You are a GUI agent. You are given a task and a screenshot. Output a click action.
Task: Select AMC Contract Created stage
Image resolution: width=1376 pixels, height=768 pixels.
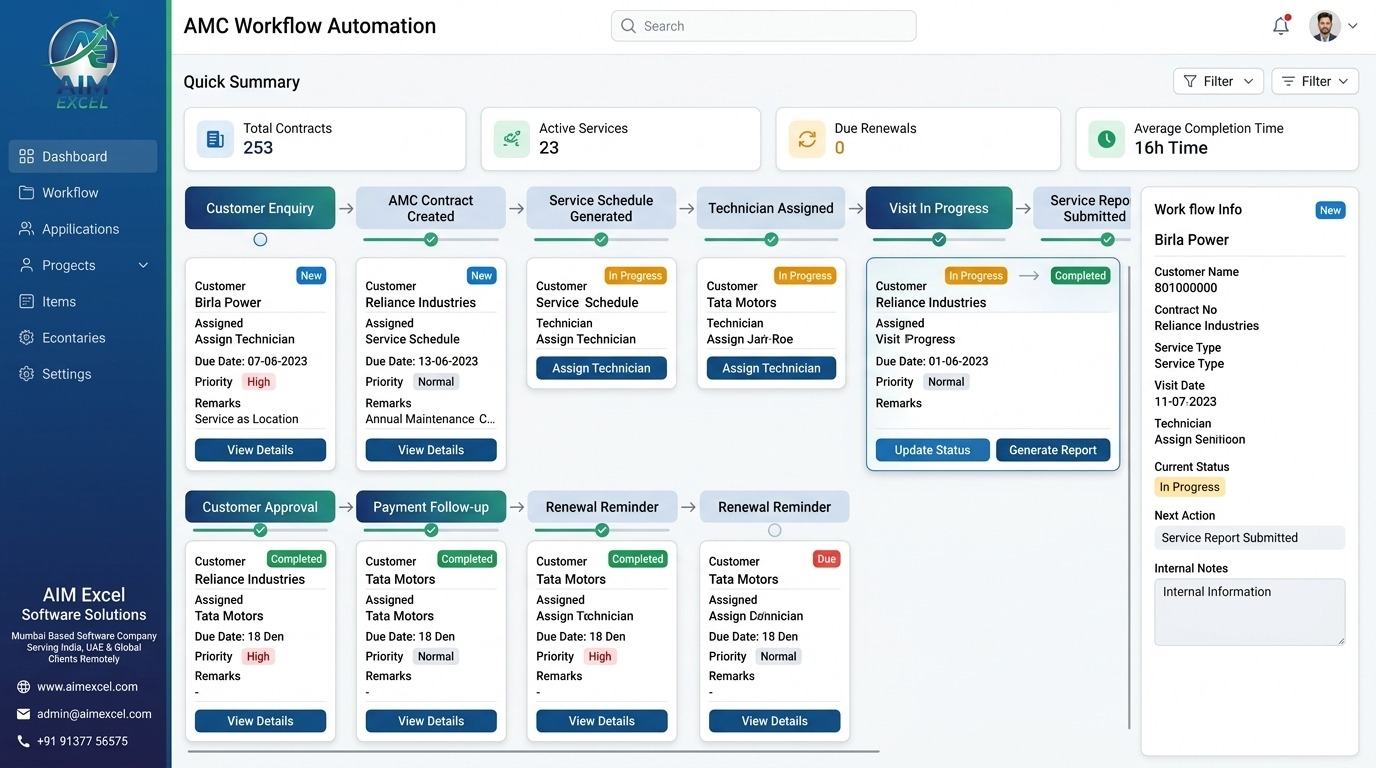[431, 208]
